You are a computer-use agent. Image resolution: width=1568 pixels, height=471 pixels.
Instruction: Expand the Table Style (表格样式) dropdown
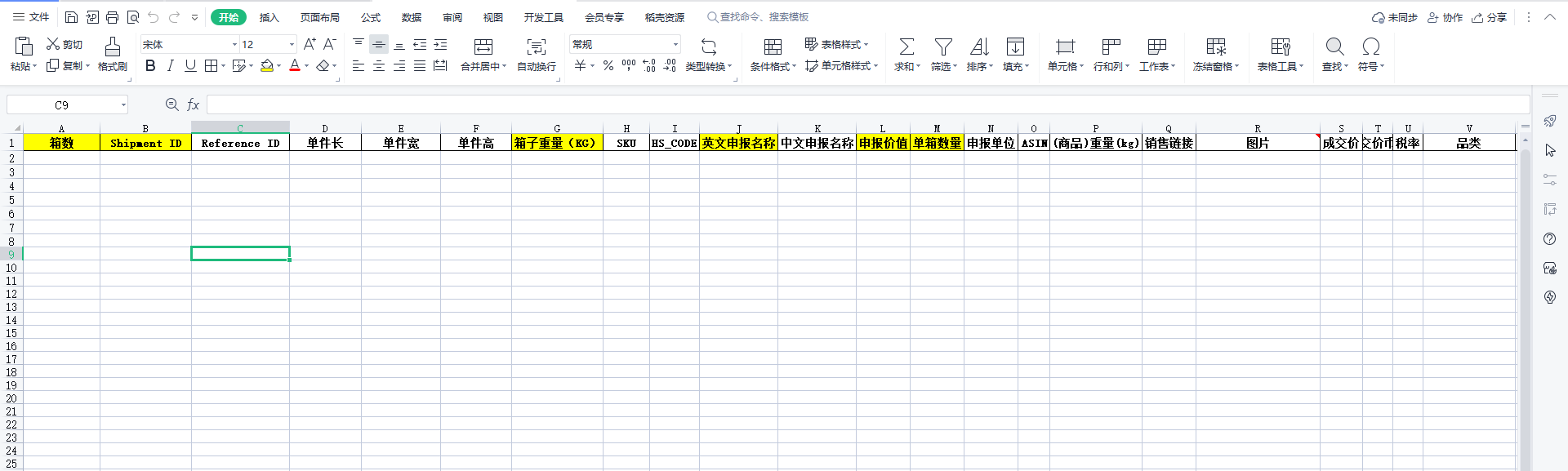coord(866,45)
